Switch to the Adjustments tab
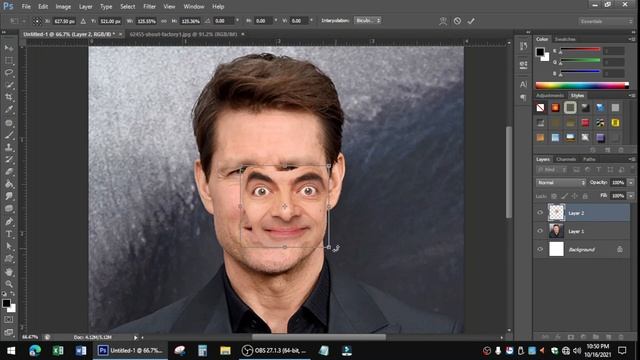Viewport: 640px width, 360px height. point(550,96)
